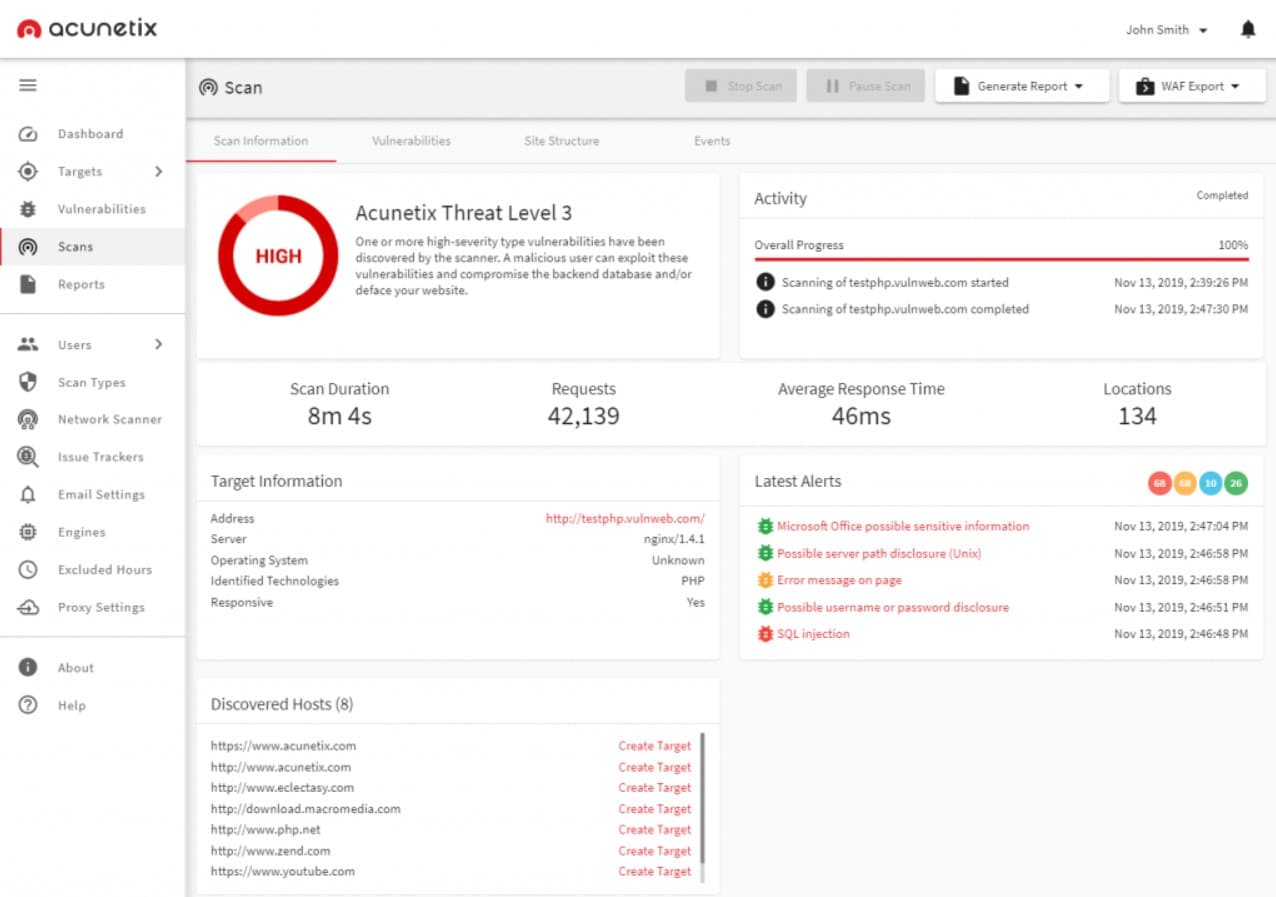Click the Issue Trackers magnifier icon
The width and height of the screenshot is (1276, 897).
[x=28, y=457]
